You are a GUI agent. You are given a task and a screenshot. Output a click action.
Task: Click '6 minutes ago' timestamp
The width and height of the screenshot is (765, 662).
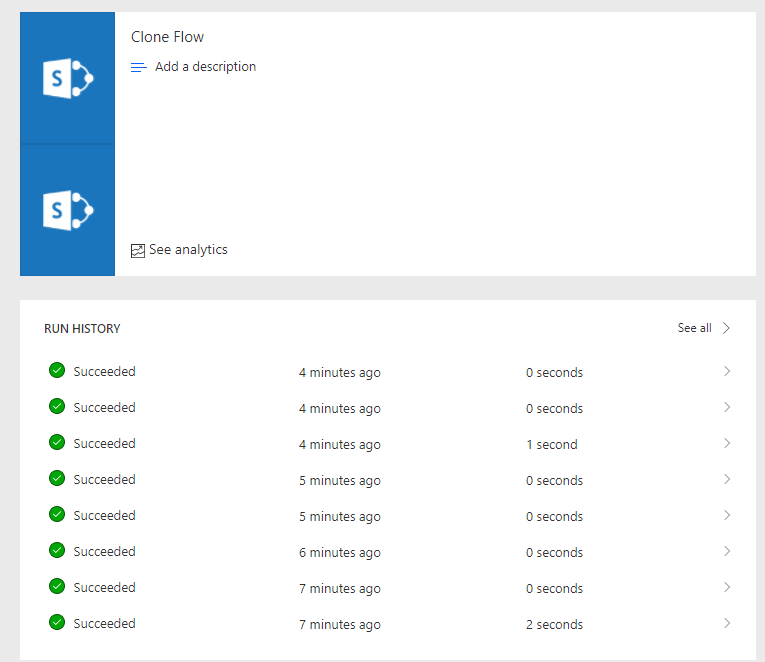[340, 553]
